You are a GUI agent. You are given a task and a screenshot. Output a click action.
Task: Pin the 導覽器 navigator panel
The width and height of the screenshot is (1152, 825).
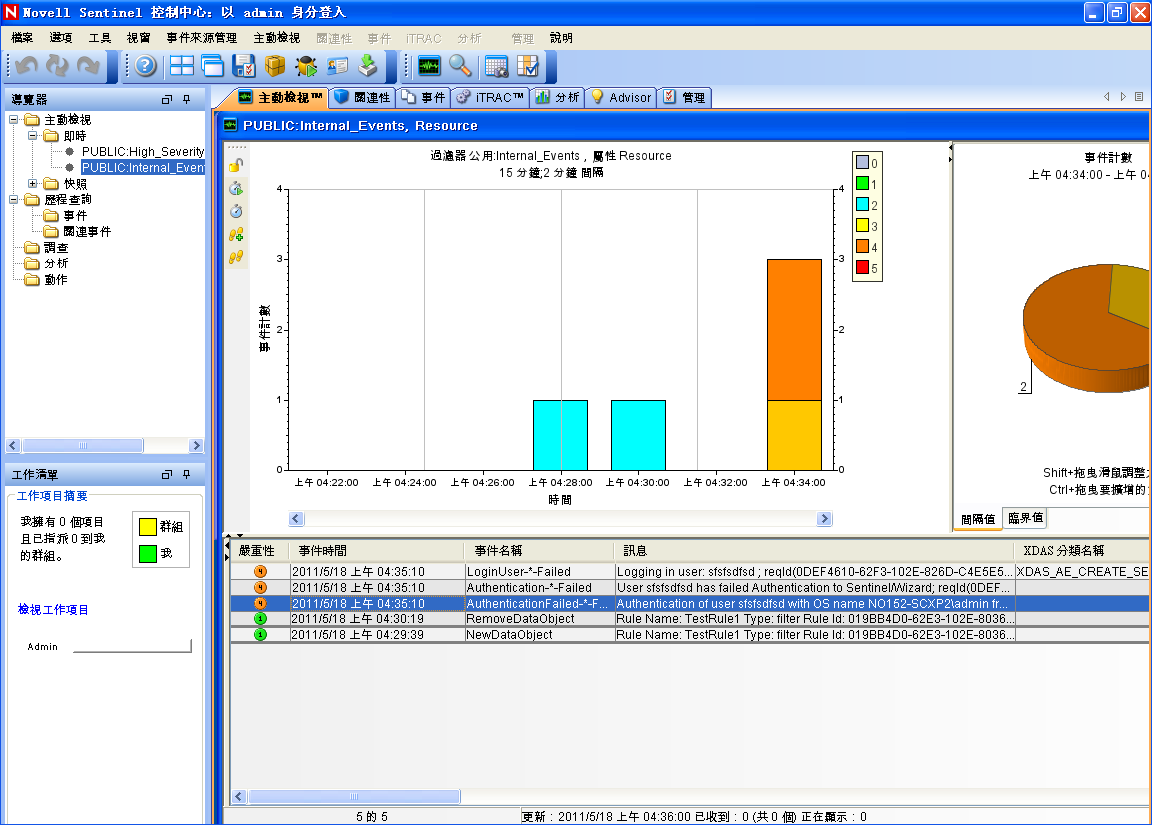tap(187, 99)
